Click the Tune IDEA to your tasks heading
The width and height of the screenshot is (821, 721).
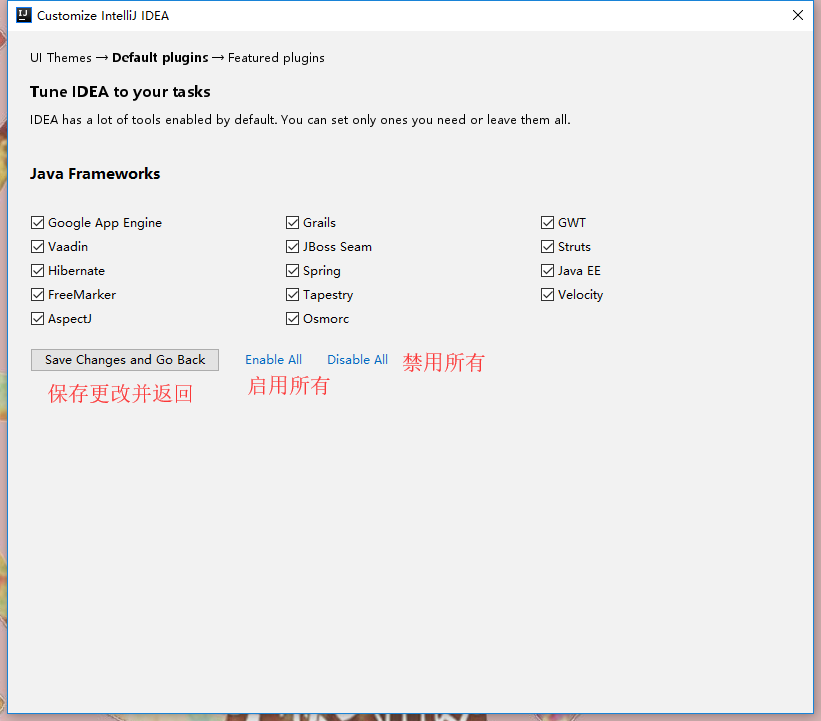[120, 92]
